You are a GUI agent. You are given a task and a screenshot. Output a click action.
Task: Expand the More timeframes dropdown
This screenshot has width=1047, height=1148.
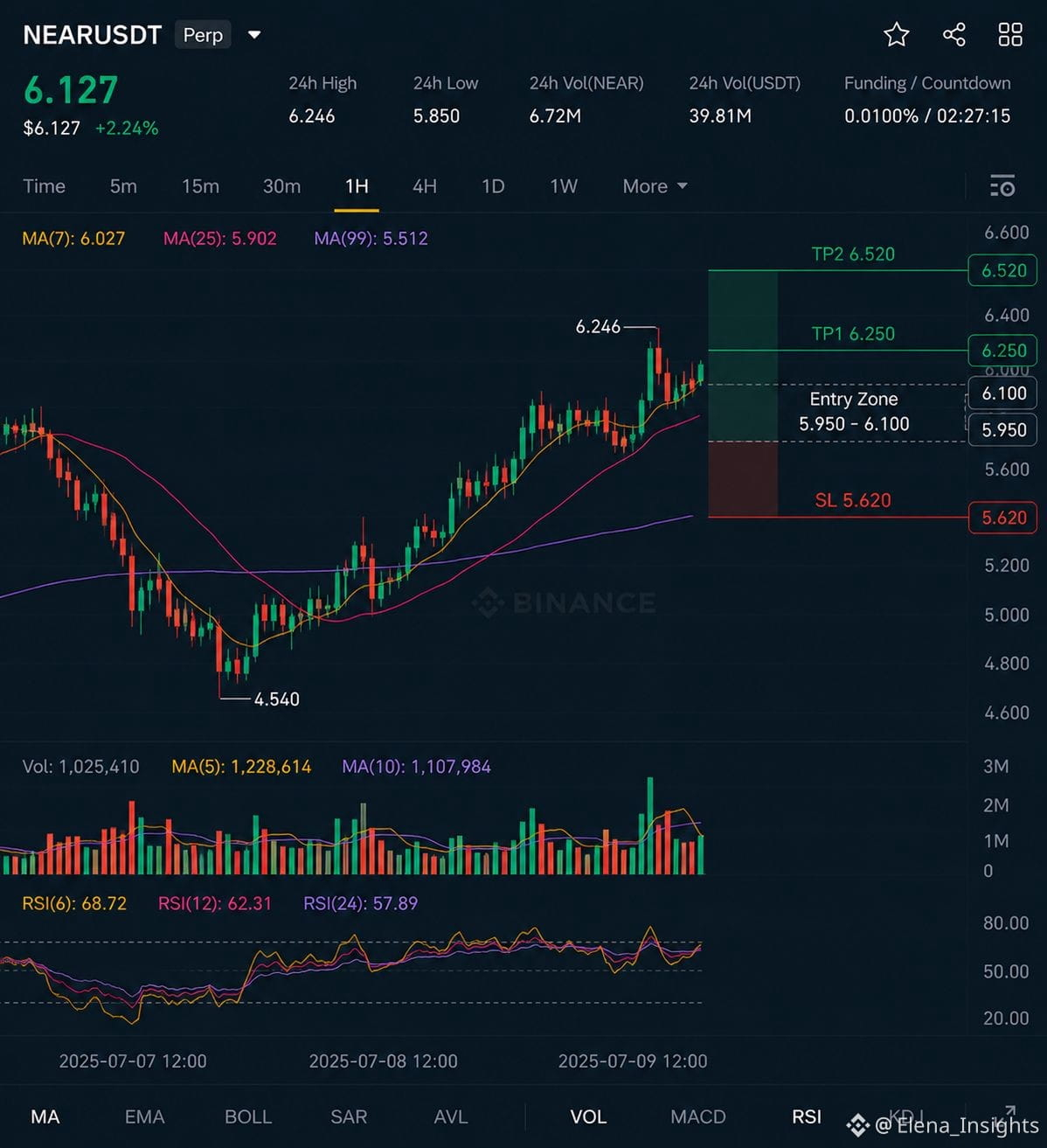655,186
